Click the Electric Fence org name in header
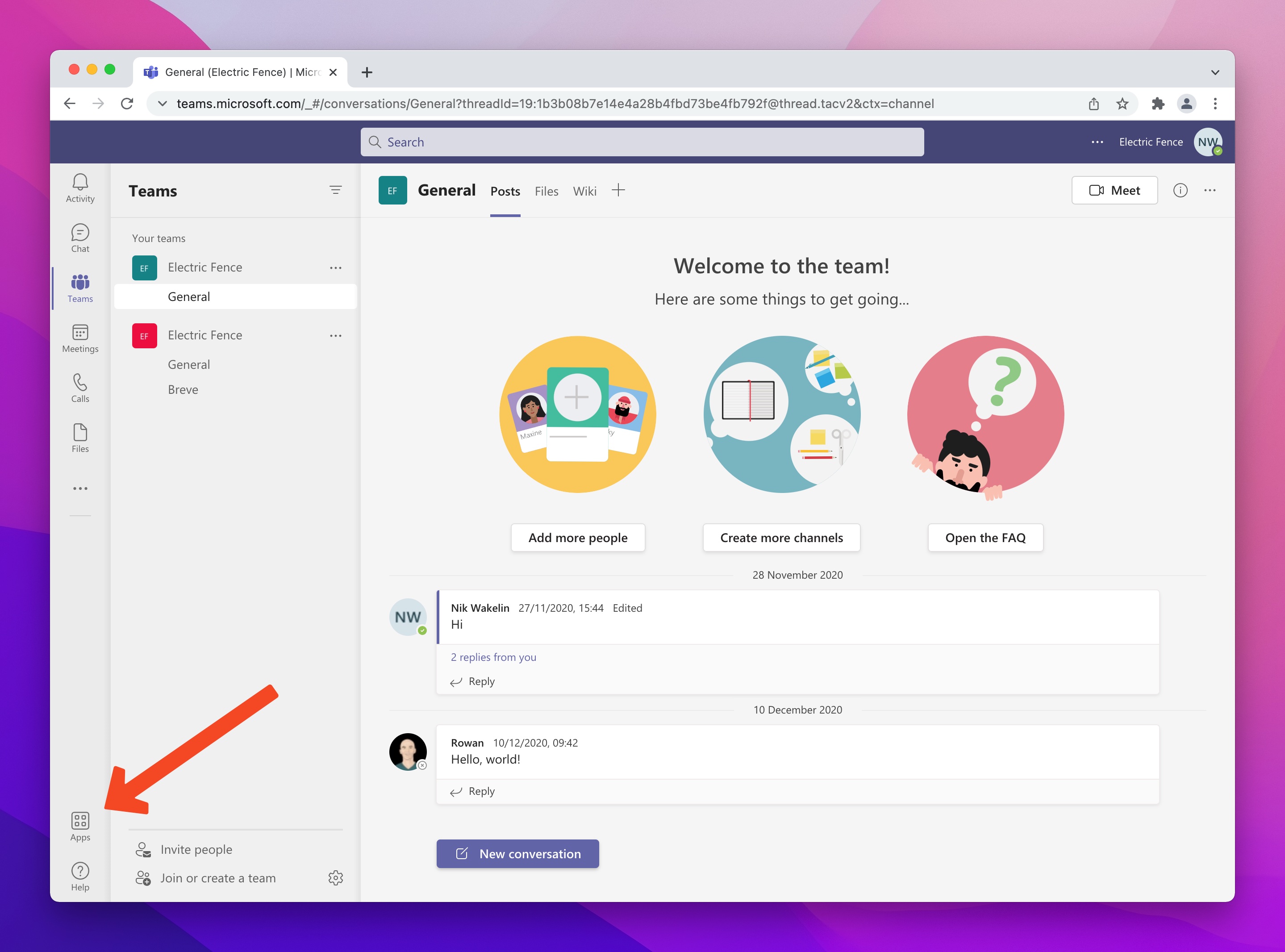 pyautogui.click(x=1151, y=142)
